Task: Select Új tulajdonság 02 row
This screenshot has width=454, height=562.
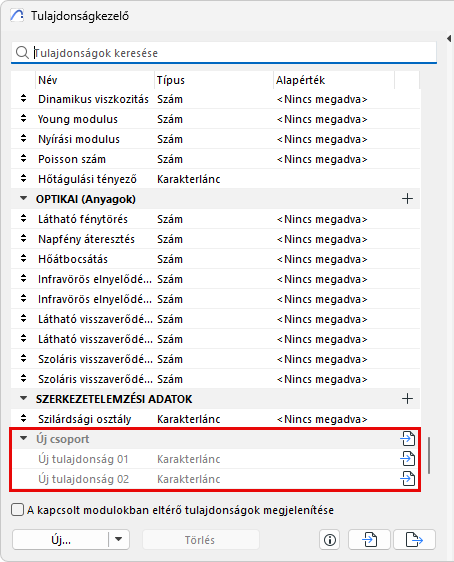Action: tap(215, 479)
